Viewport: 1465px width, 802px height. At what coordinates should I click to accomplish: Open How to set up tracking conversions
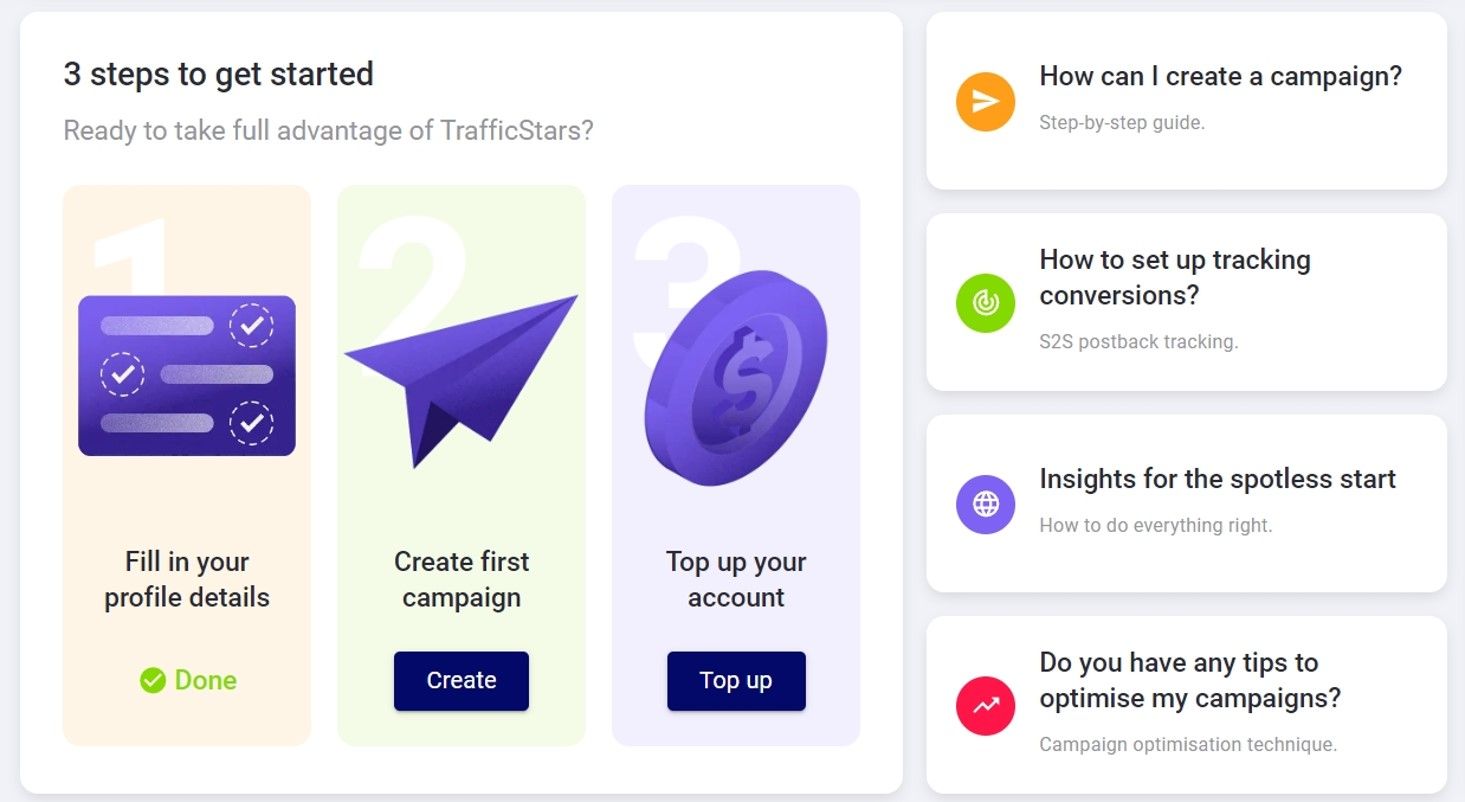pyautogui.click(x=1175, y=277)
